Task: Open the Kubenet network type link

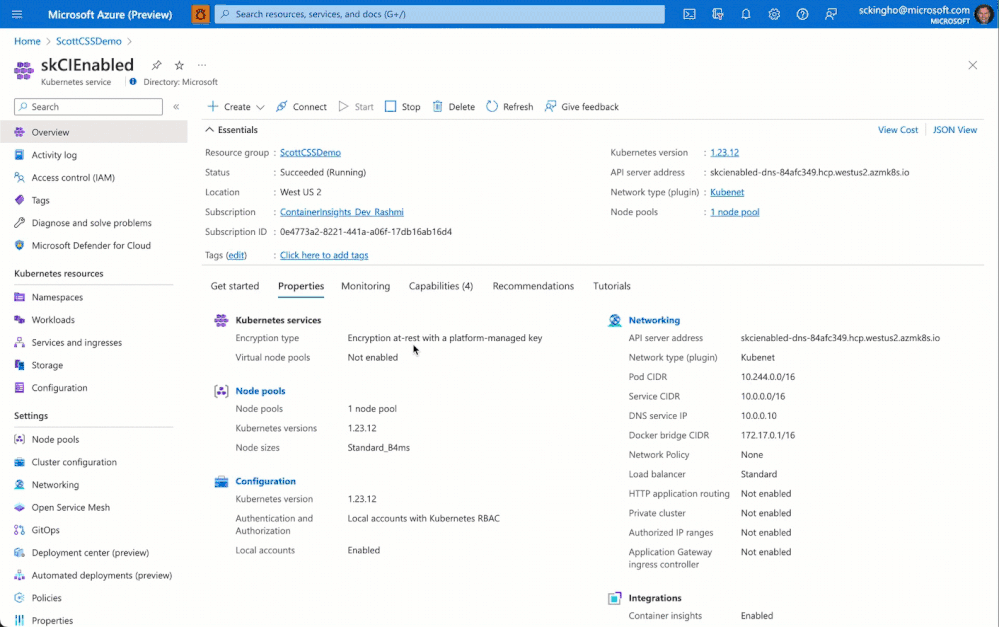Action: [727, 192]
